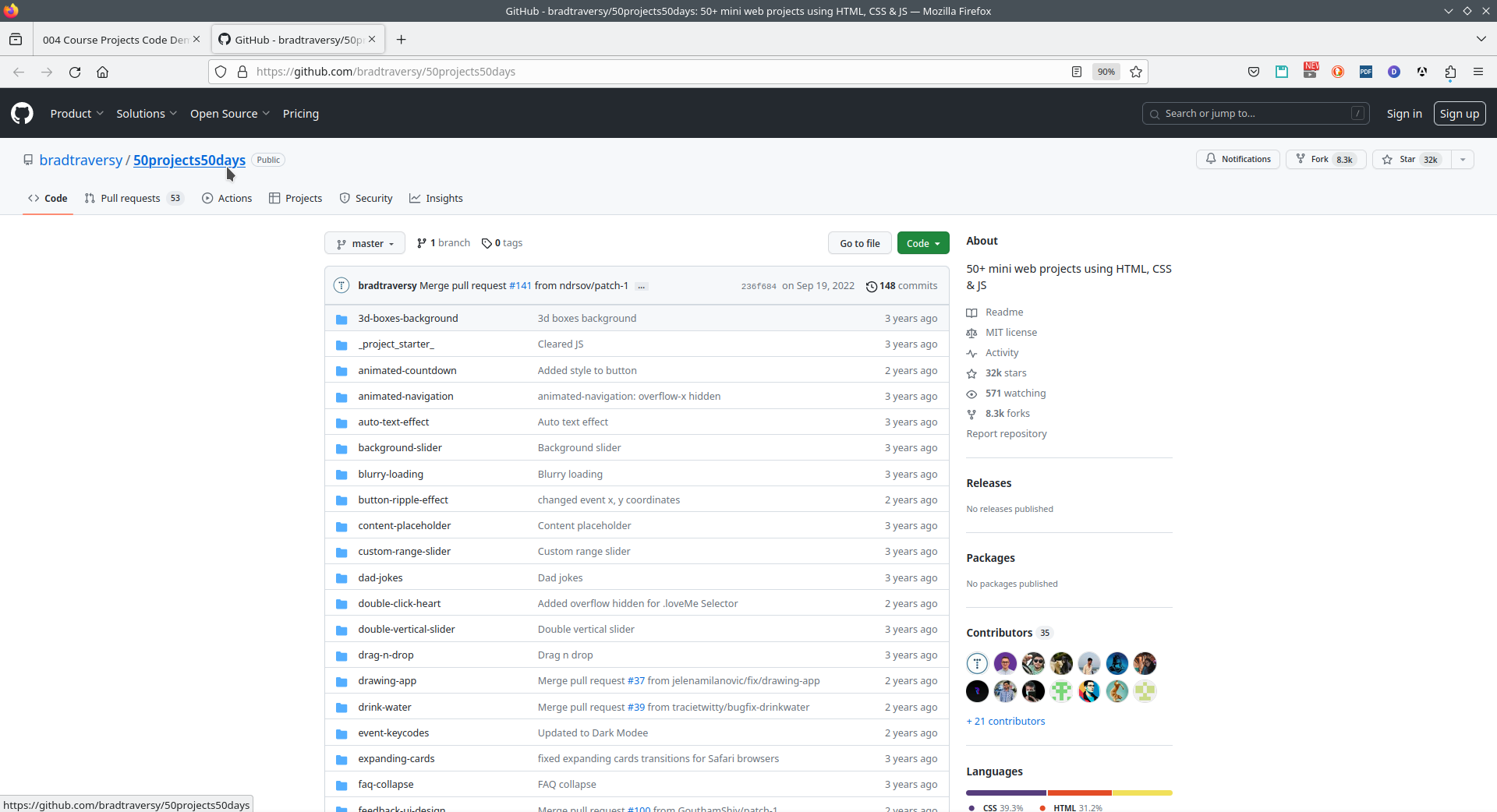This screenshot has height=812, width=1497.
Task: Click the Go to file button
Action: click(x=860, y=243)
